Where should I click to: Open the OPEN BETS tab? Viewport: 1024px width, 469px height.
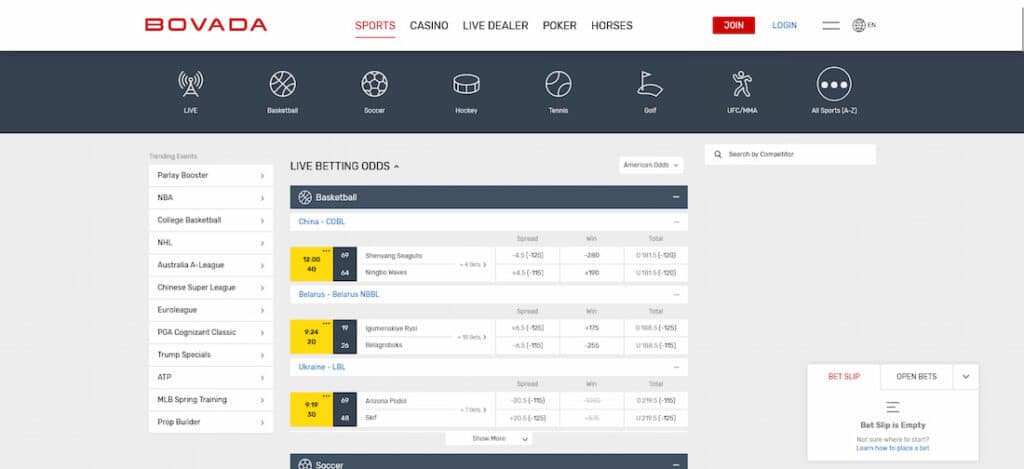pyautogui.click(x=916, y=377)
